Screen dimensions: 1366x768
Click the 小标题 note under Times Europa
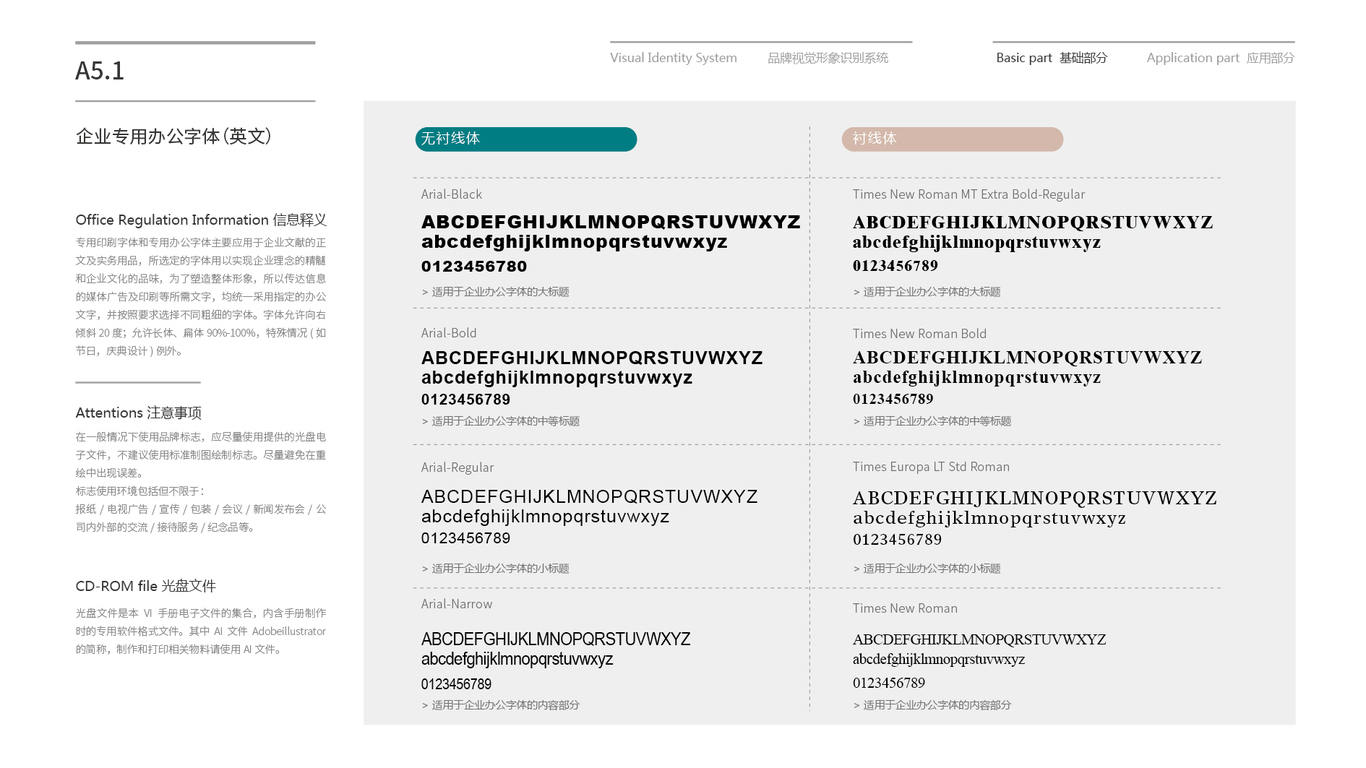point(927,568)
